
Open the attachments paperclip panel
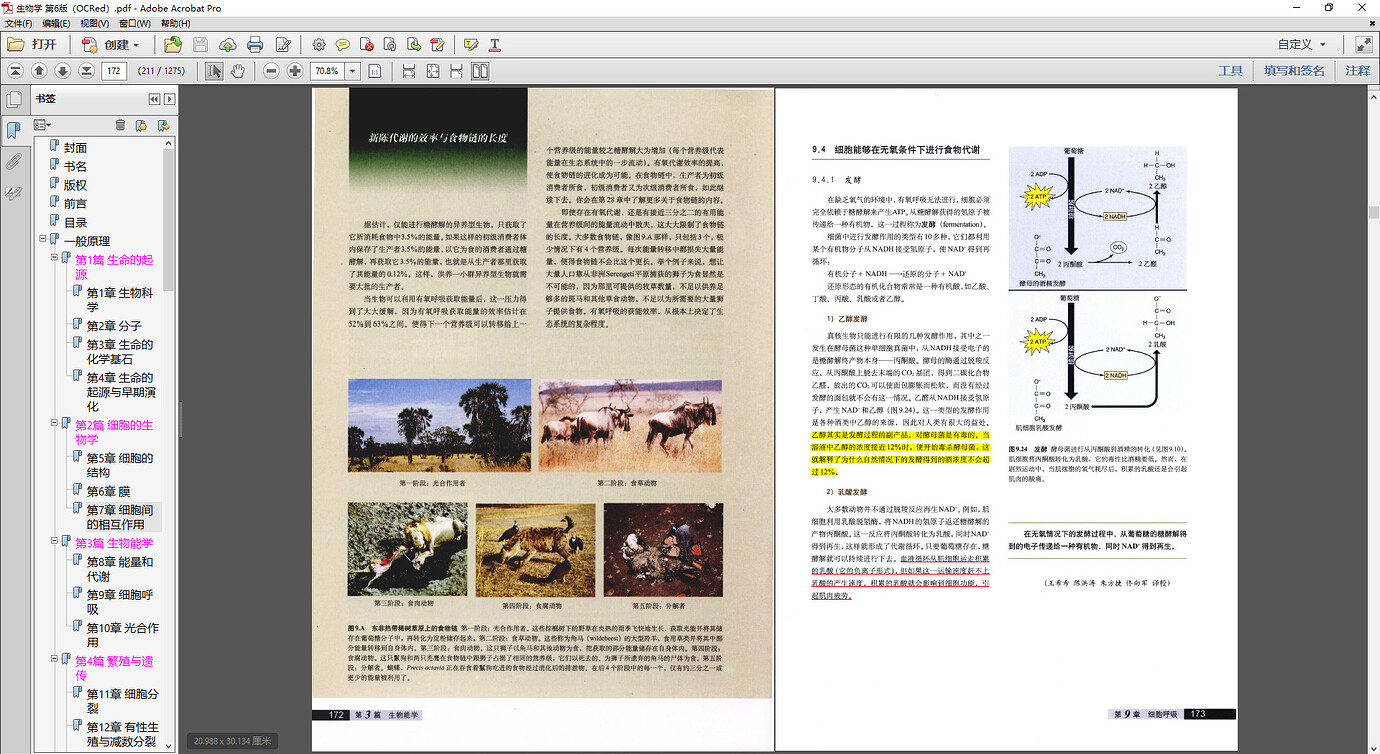(x=14, y=162)
